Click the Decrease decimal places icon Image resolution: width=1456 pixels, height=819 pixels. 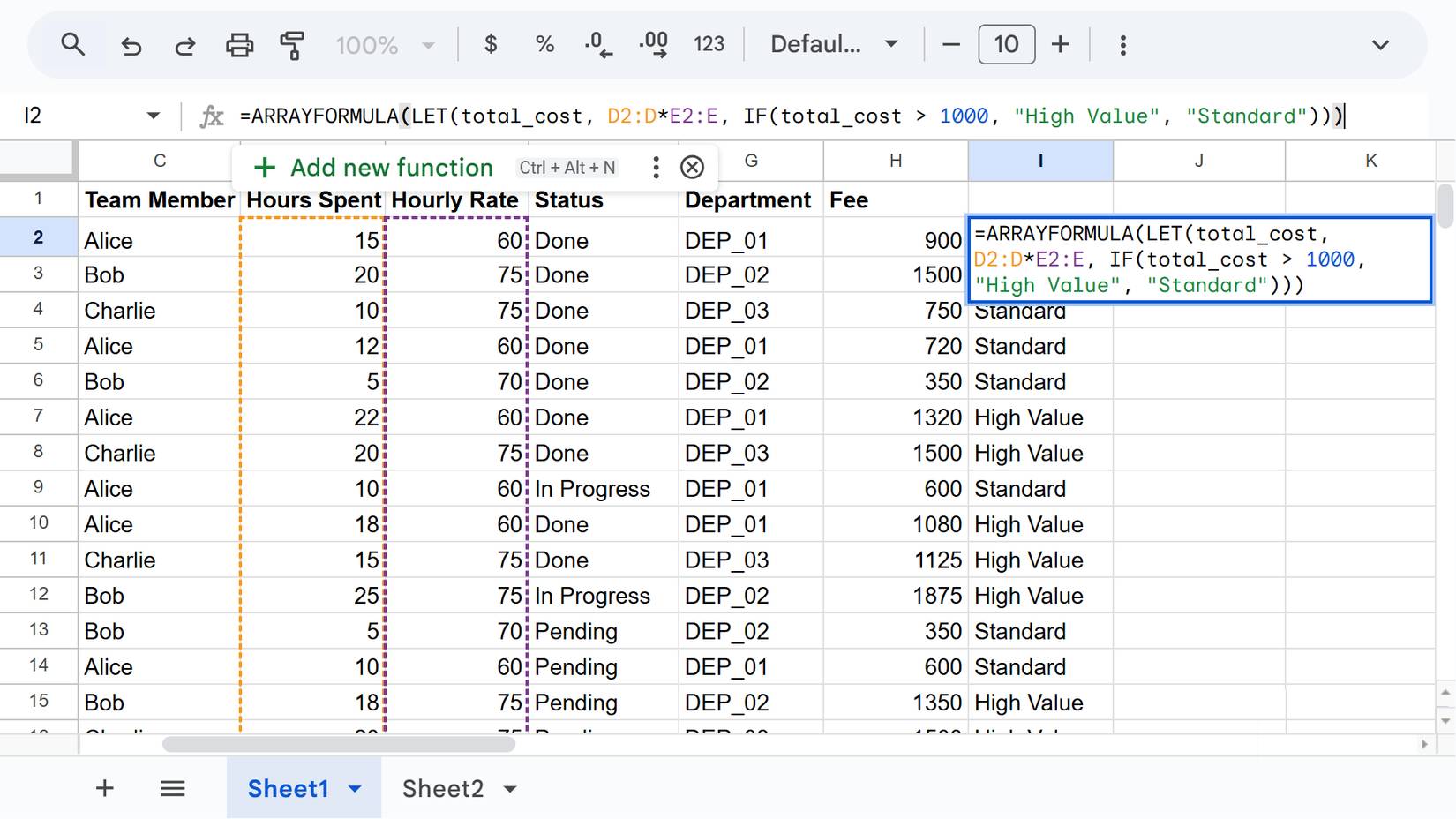pyautogui.click(x=598, y=44)
